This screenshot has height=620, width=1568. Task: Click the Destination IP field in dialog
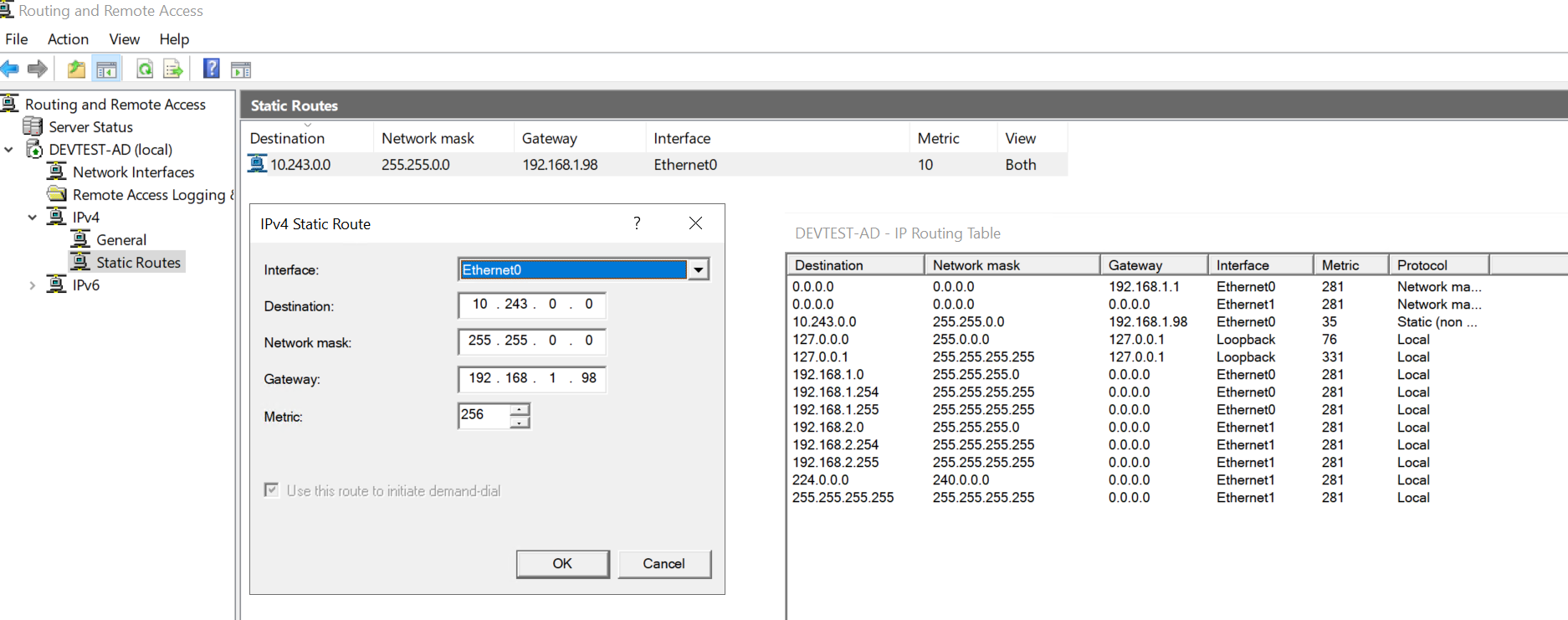tap(531, 305)
